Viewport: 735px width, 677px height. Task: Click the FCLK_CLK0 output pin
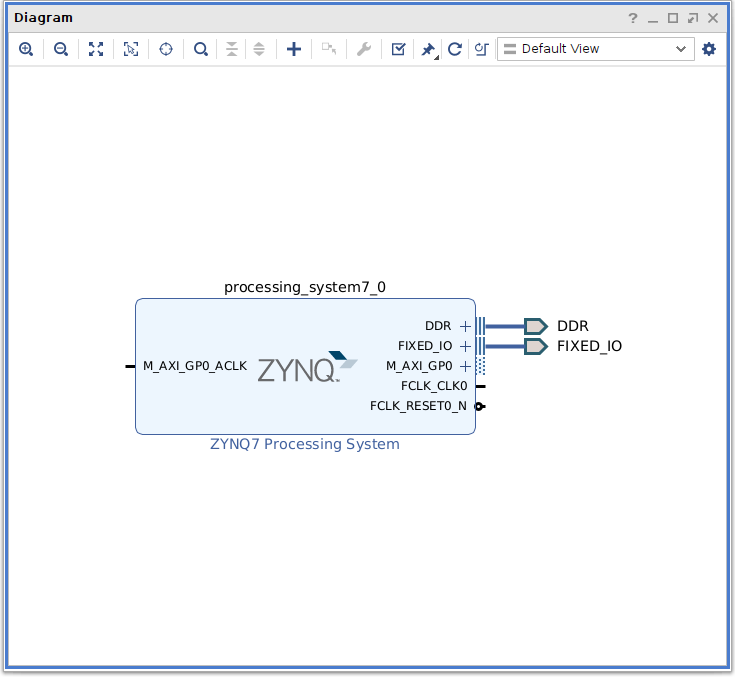click(x=480, y=386)
